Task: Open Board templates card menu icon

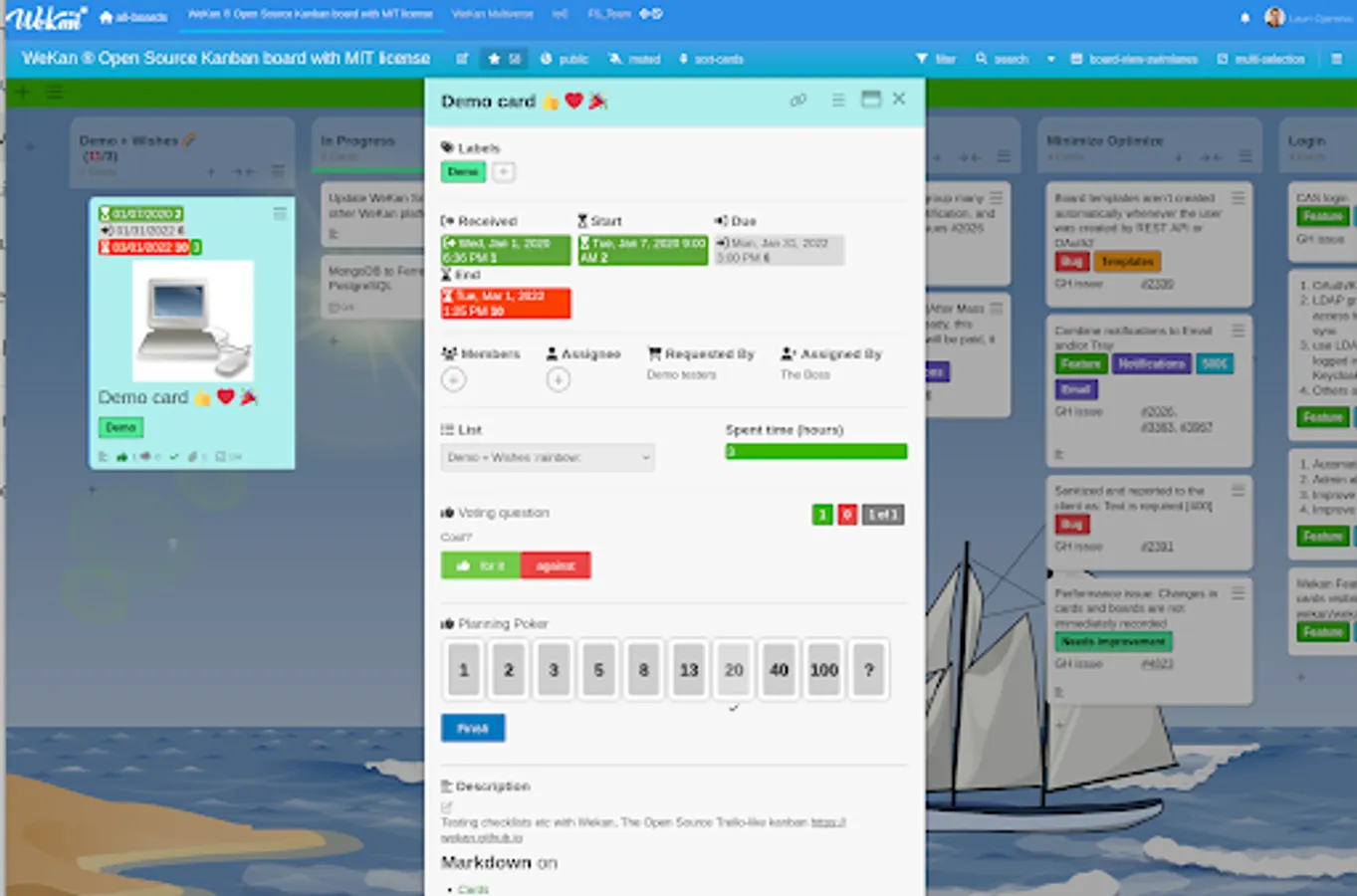Action: [1239, 198]
